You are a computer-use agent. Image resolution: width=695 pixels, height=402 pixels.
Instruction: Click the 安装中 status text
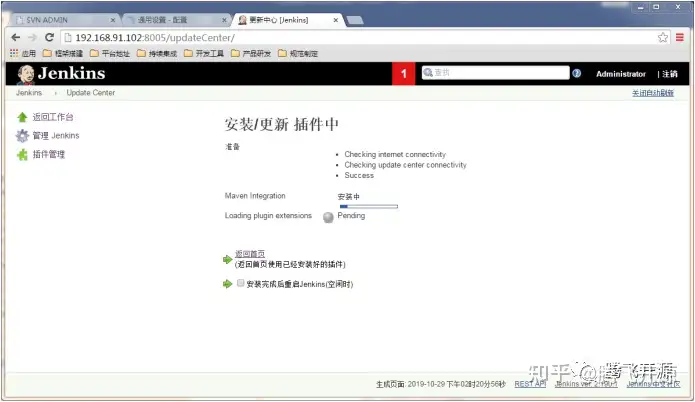(x=348, y=196)
